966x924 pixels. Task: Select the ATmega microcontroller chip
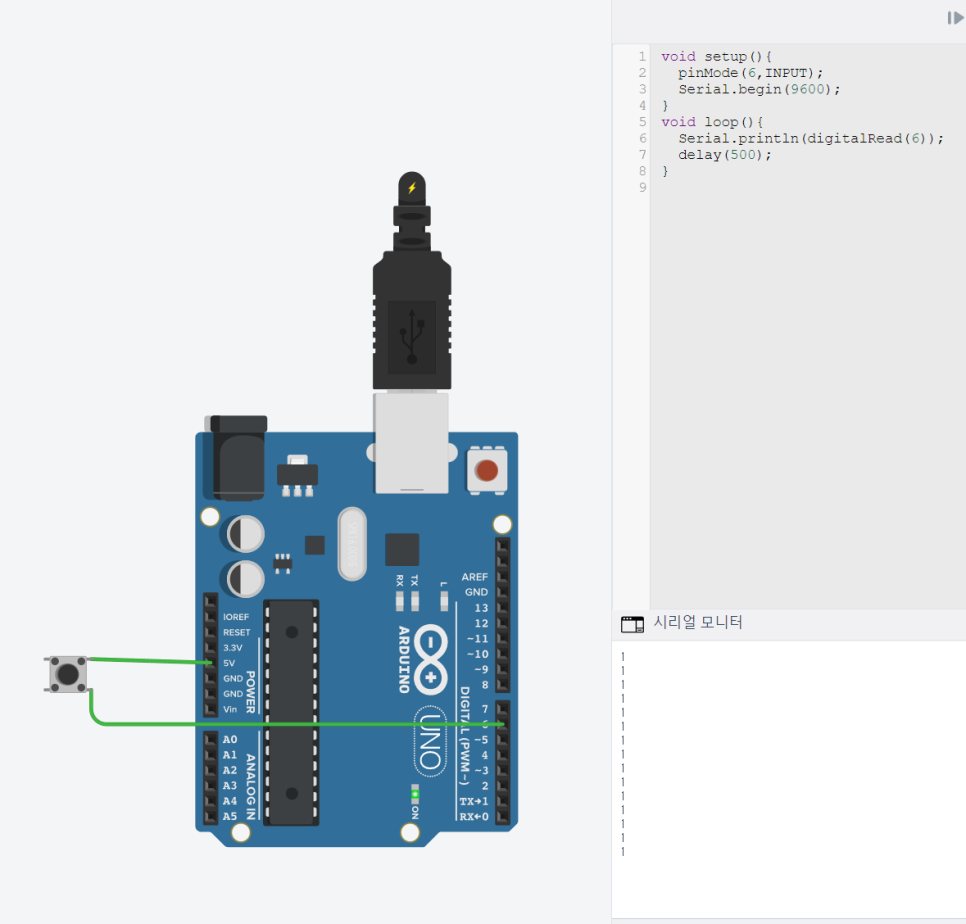click(x=291, y=712)
